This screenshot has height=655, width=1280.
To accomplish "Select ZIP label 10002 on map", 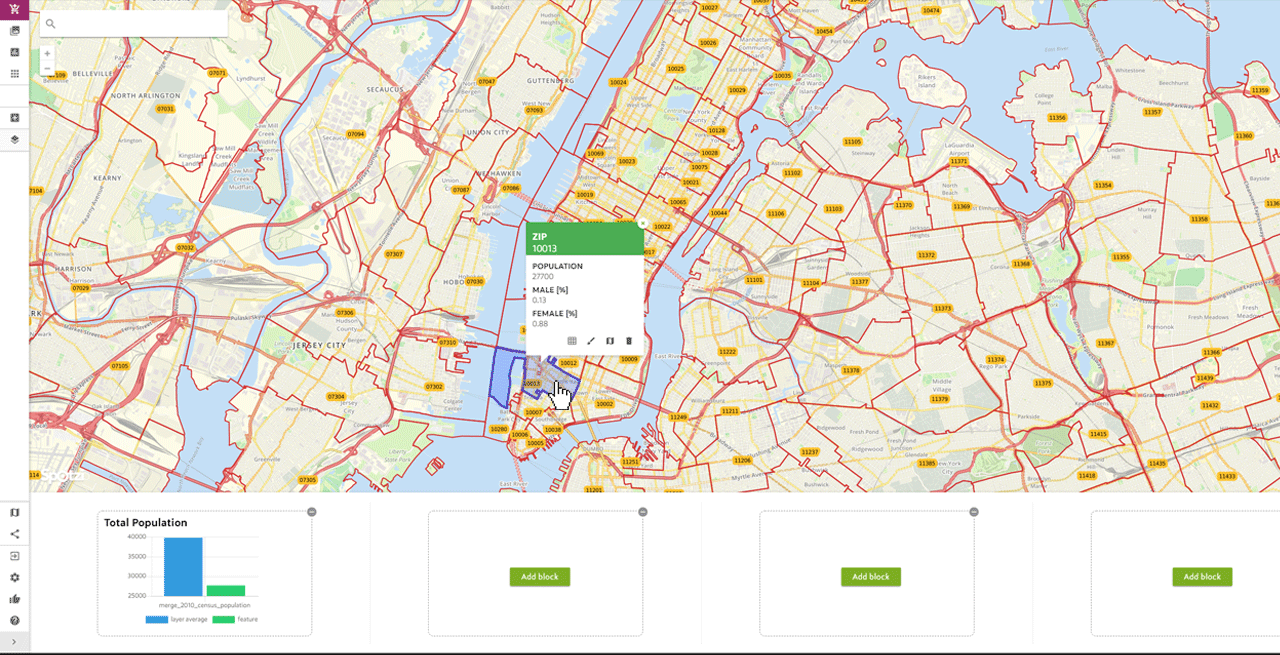I will pyautogui.click(x=604, y=404).
